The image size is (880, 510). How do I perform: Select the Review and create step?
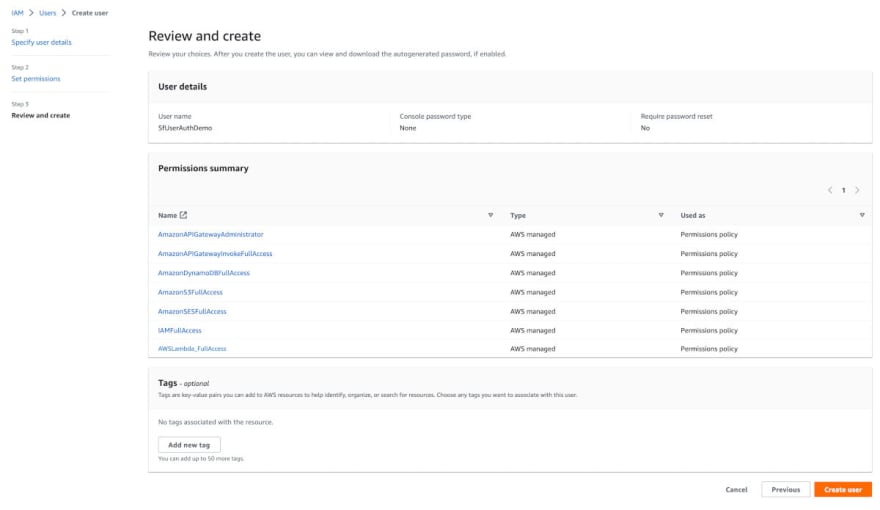[41, 115]
